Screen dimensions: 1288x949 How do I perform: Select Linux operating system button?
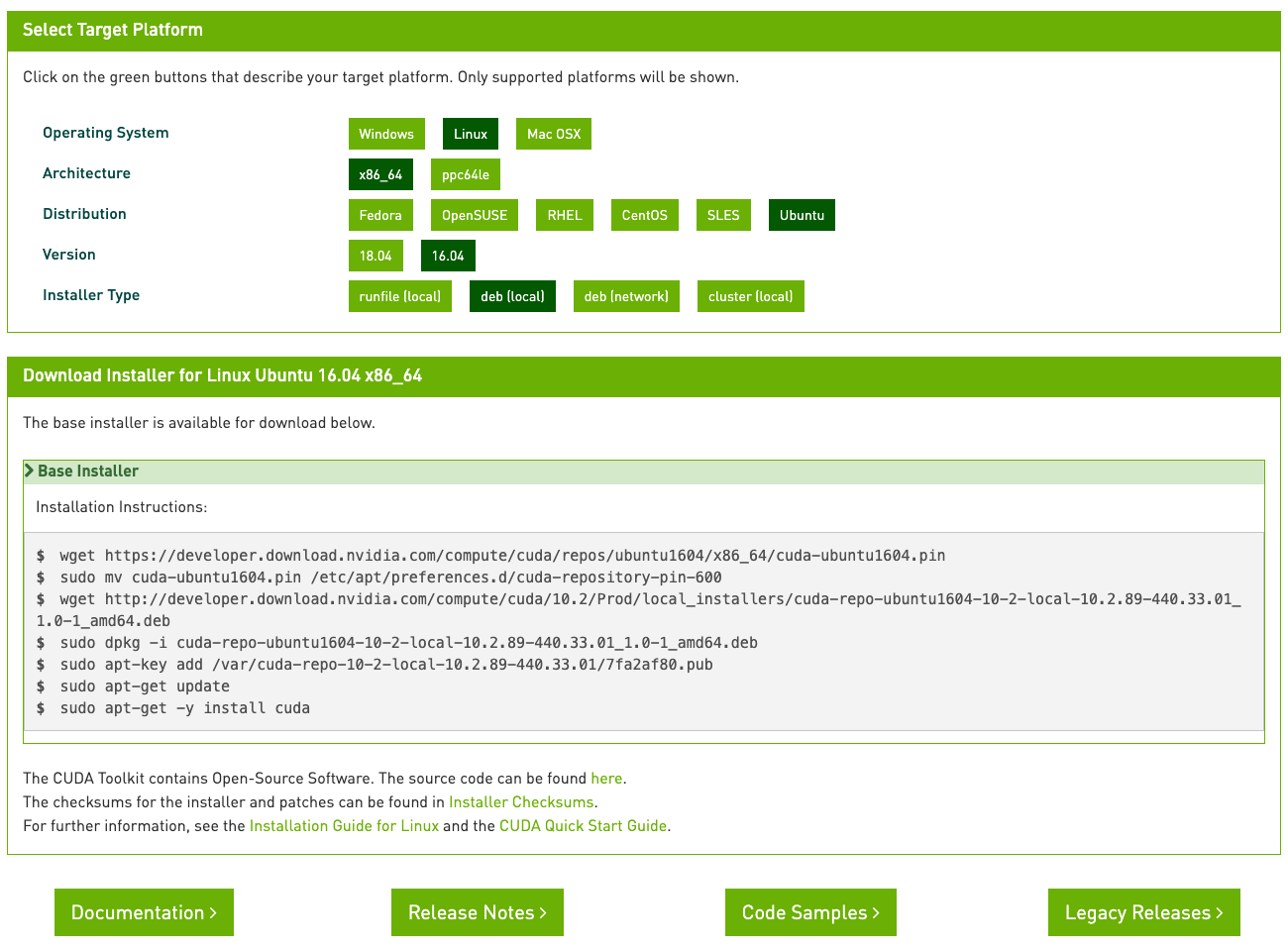[x=471, y=134]
